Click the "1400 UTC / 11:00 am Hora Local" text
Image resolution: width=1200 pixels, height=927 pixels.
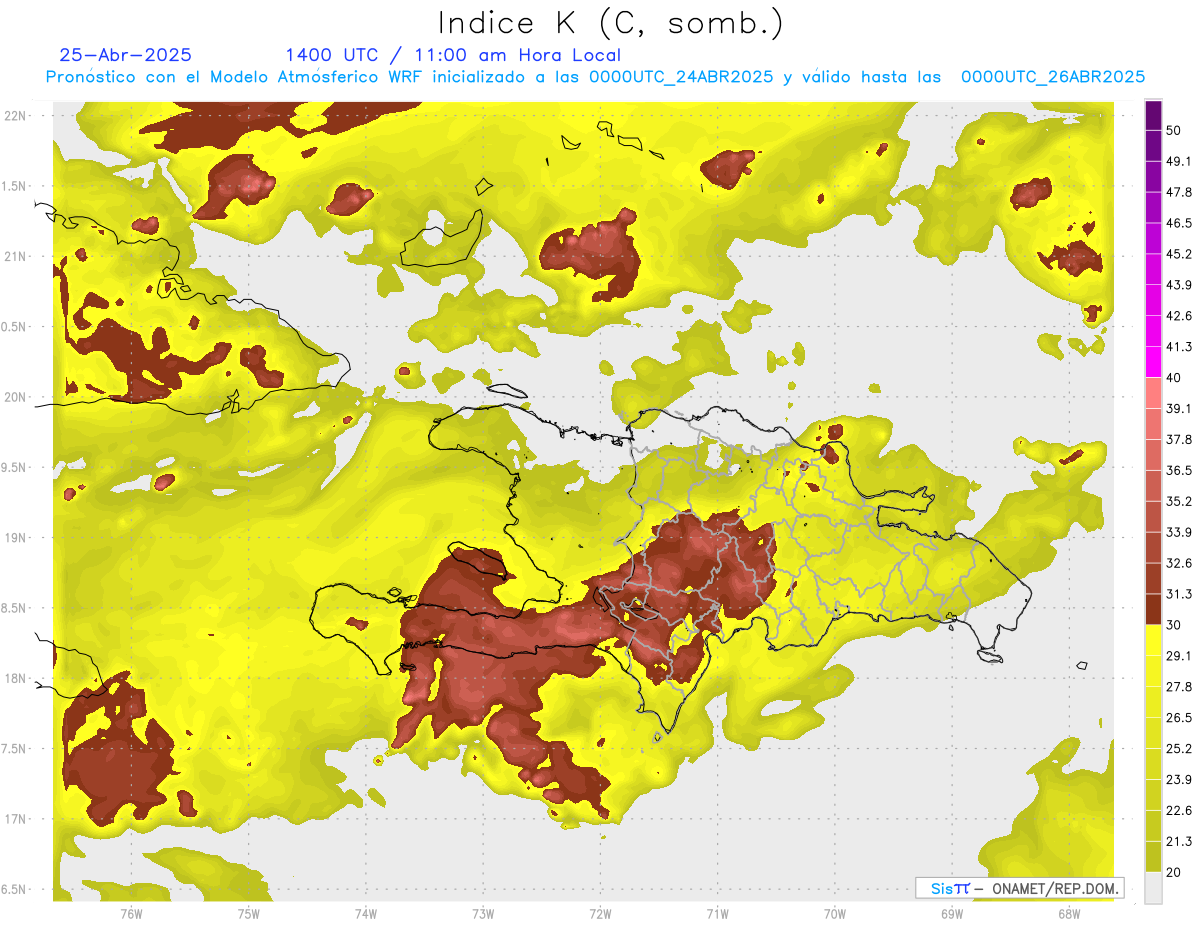453,55
